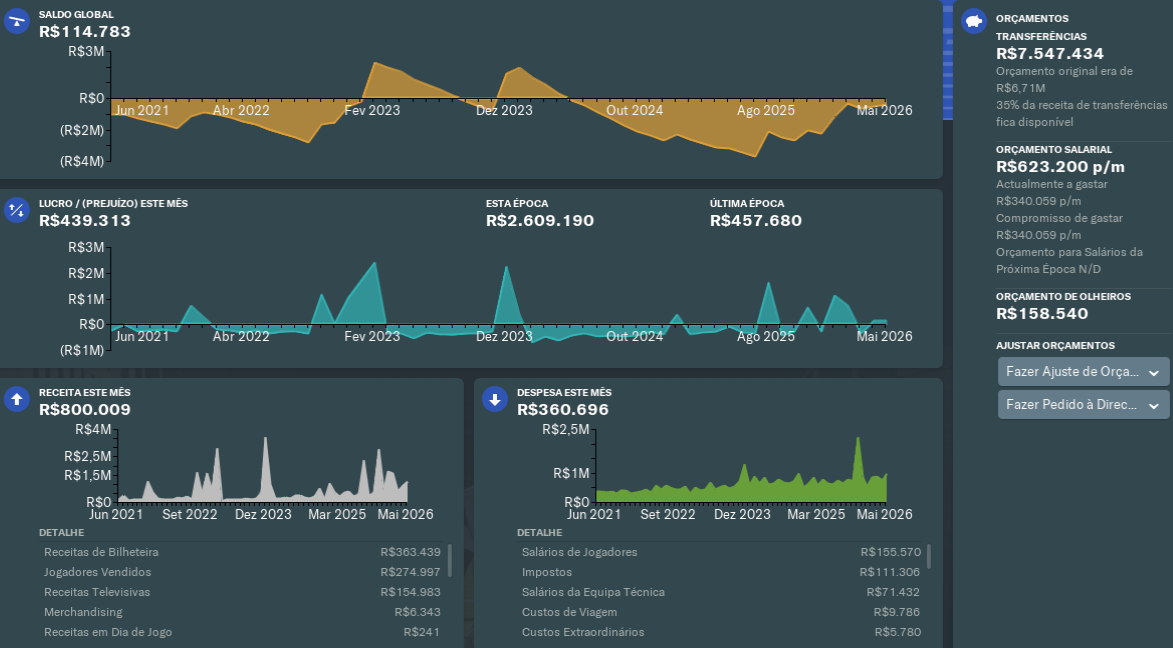Click the Saldo Global scale icon
The height and width of the screenshot is (648, 1173).
pyautogui.click(x=16, y=21)
